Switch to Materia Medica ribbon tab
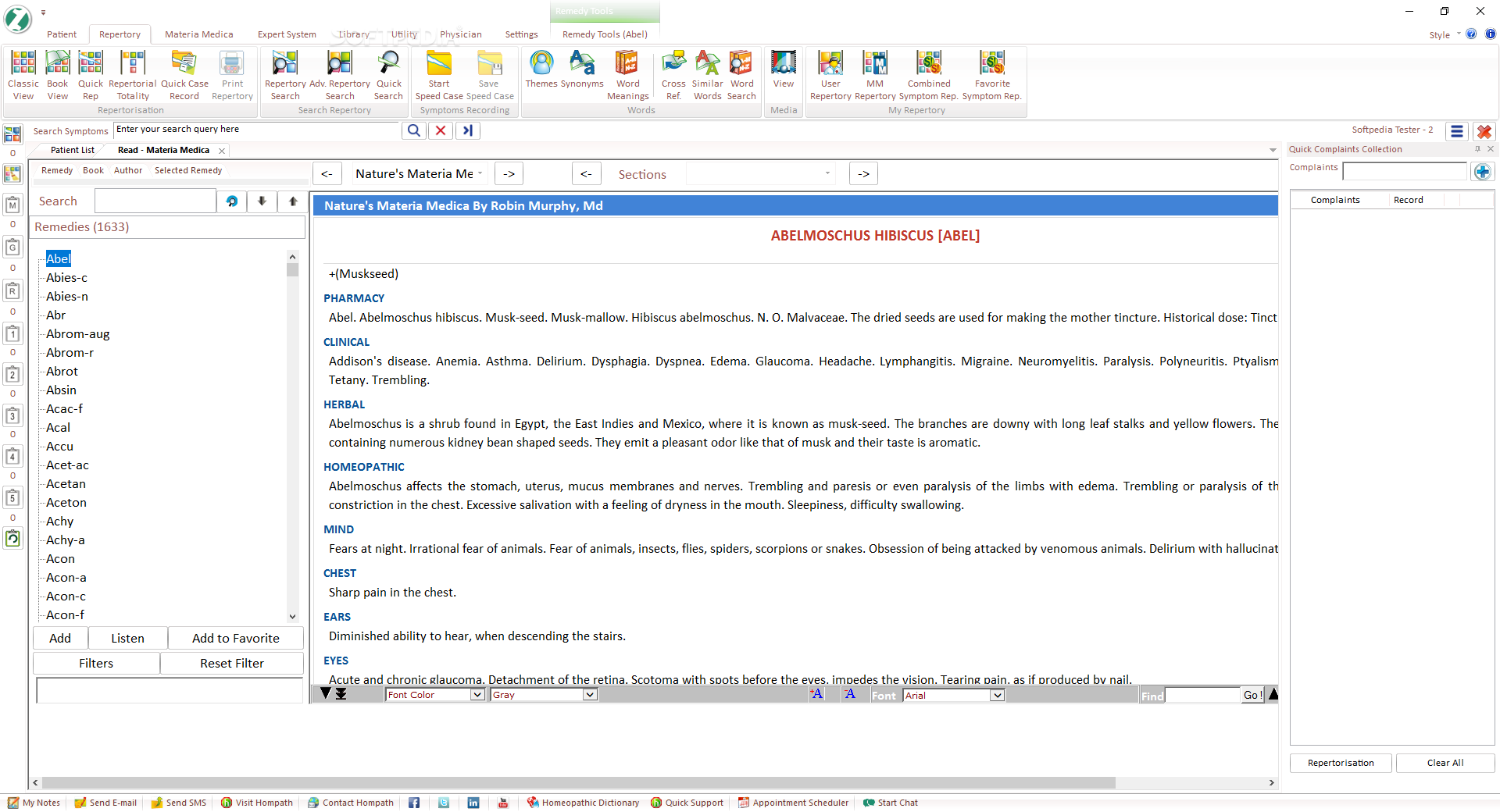This screenshot has width=1500, height=812. [198, 34]
